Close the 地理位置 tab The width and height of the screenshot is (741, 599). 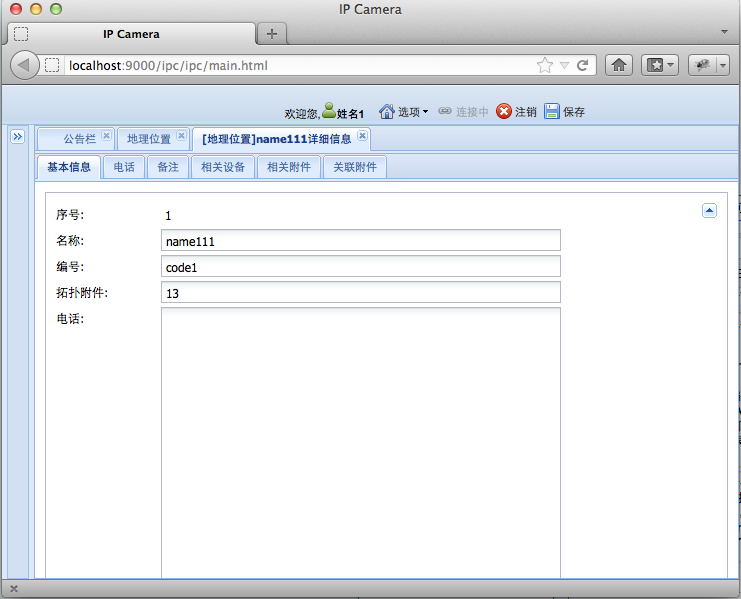(181, 136)
